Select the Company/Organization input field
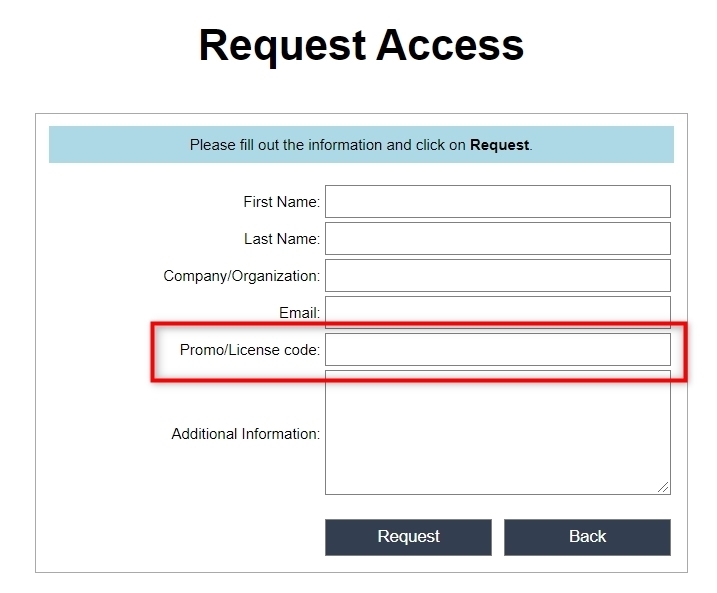 point(497,275)
